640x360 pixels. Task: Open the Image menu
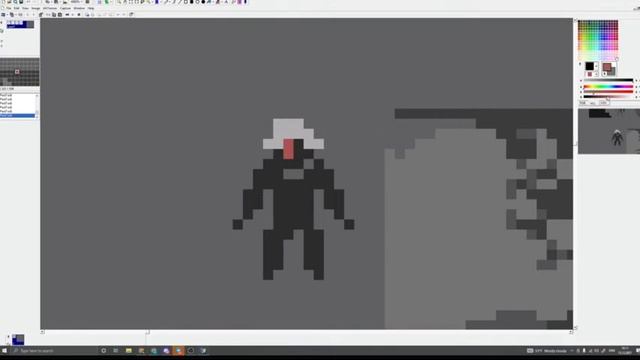pyautogui.click(x=36, y=8)
